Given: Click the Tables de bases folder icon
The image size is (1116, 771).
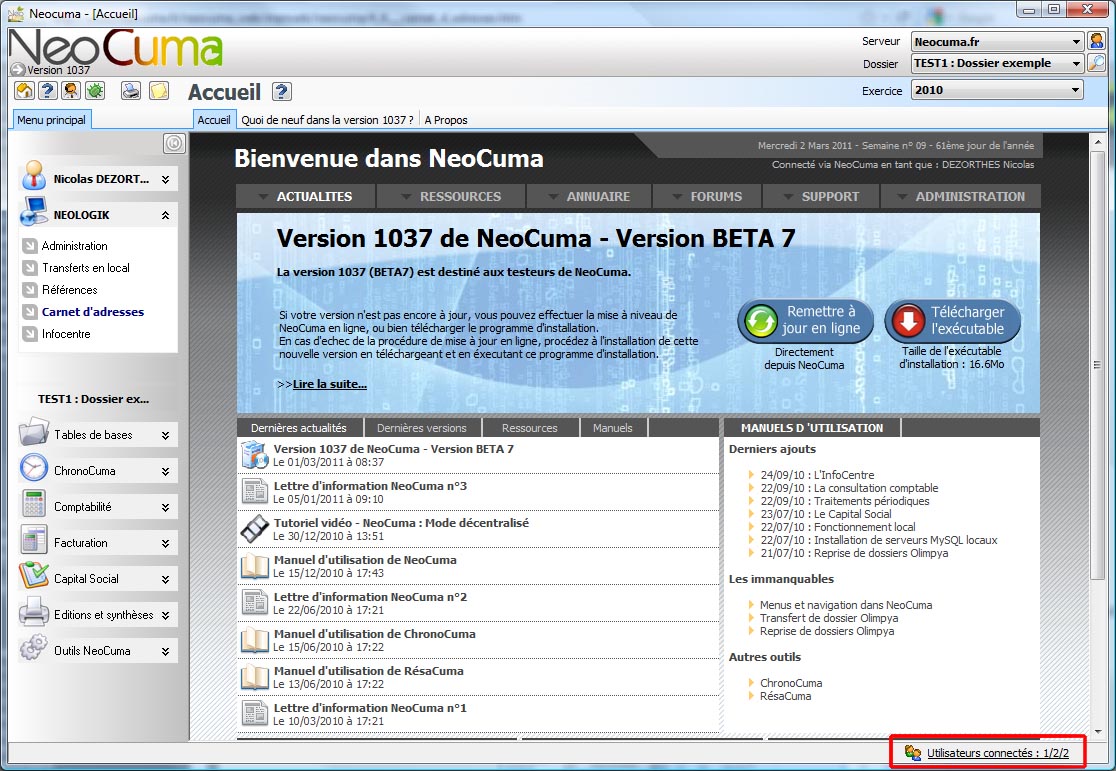Looking at the screenshot, I should click(x=33, y=432).
